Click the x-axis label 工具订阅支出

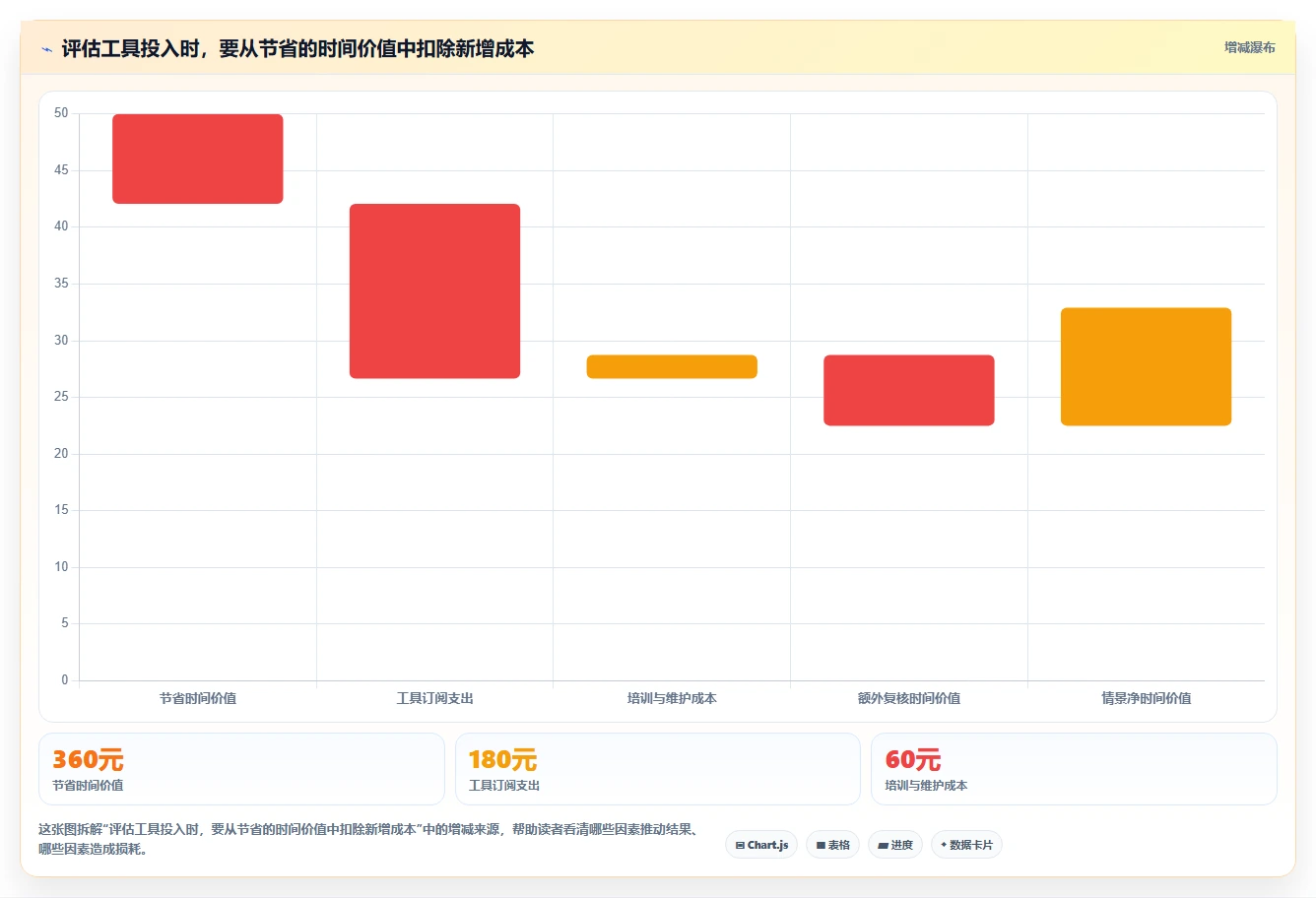434,698
